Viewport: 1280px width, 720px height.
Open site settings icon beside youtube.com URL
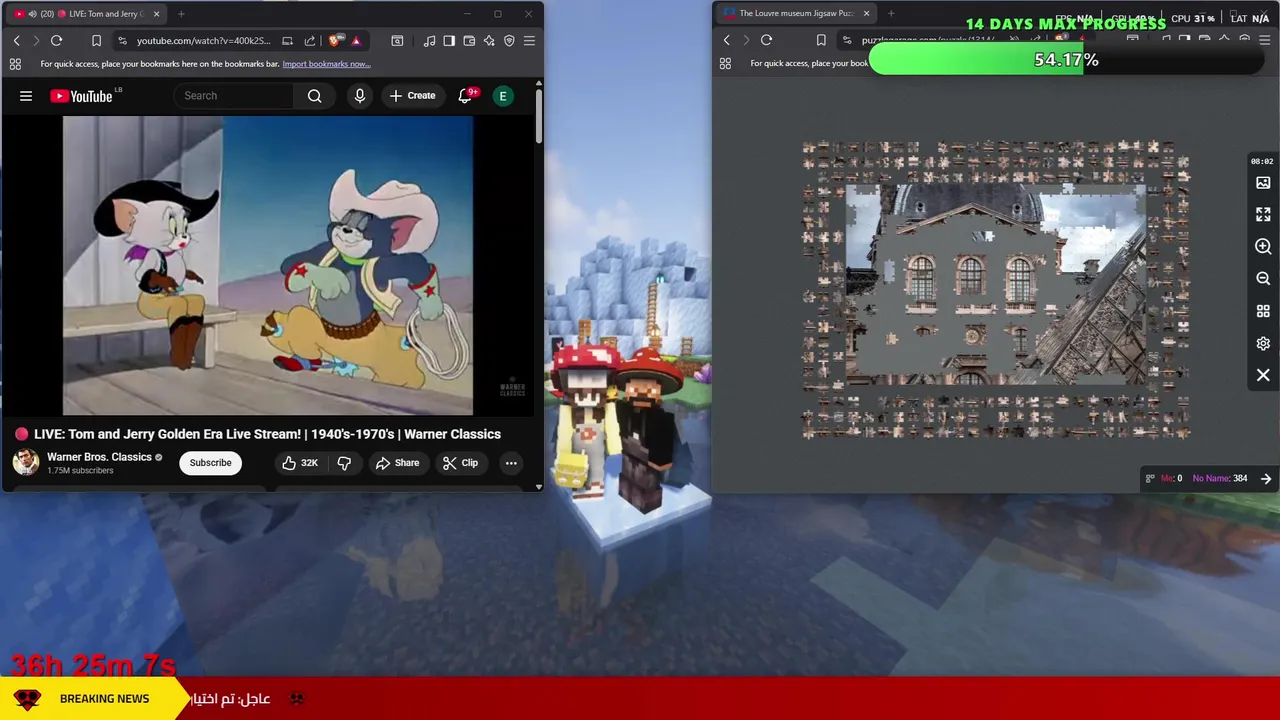click(122, 41)
